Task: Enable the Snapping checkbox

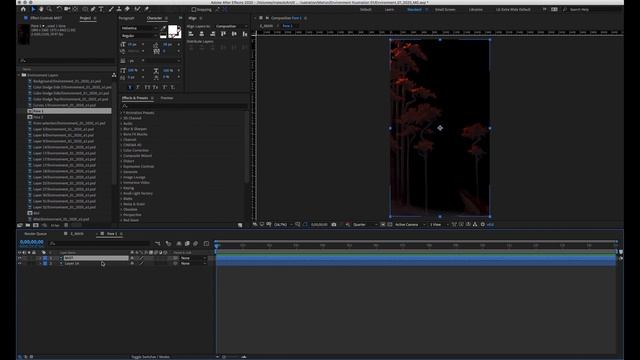Action: (x=194, y=9)
